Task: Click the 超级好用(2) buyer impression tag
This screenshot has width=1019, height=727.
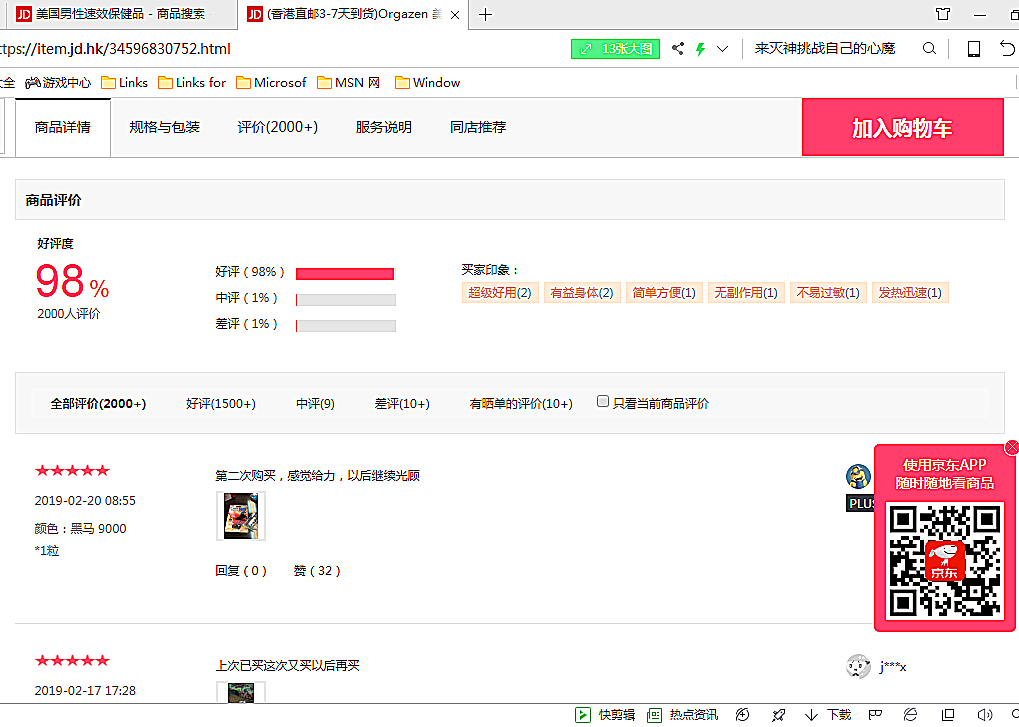Action: point(500,293)
